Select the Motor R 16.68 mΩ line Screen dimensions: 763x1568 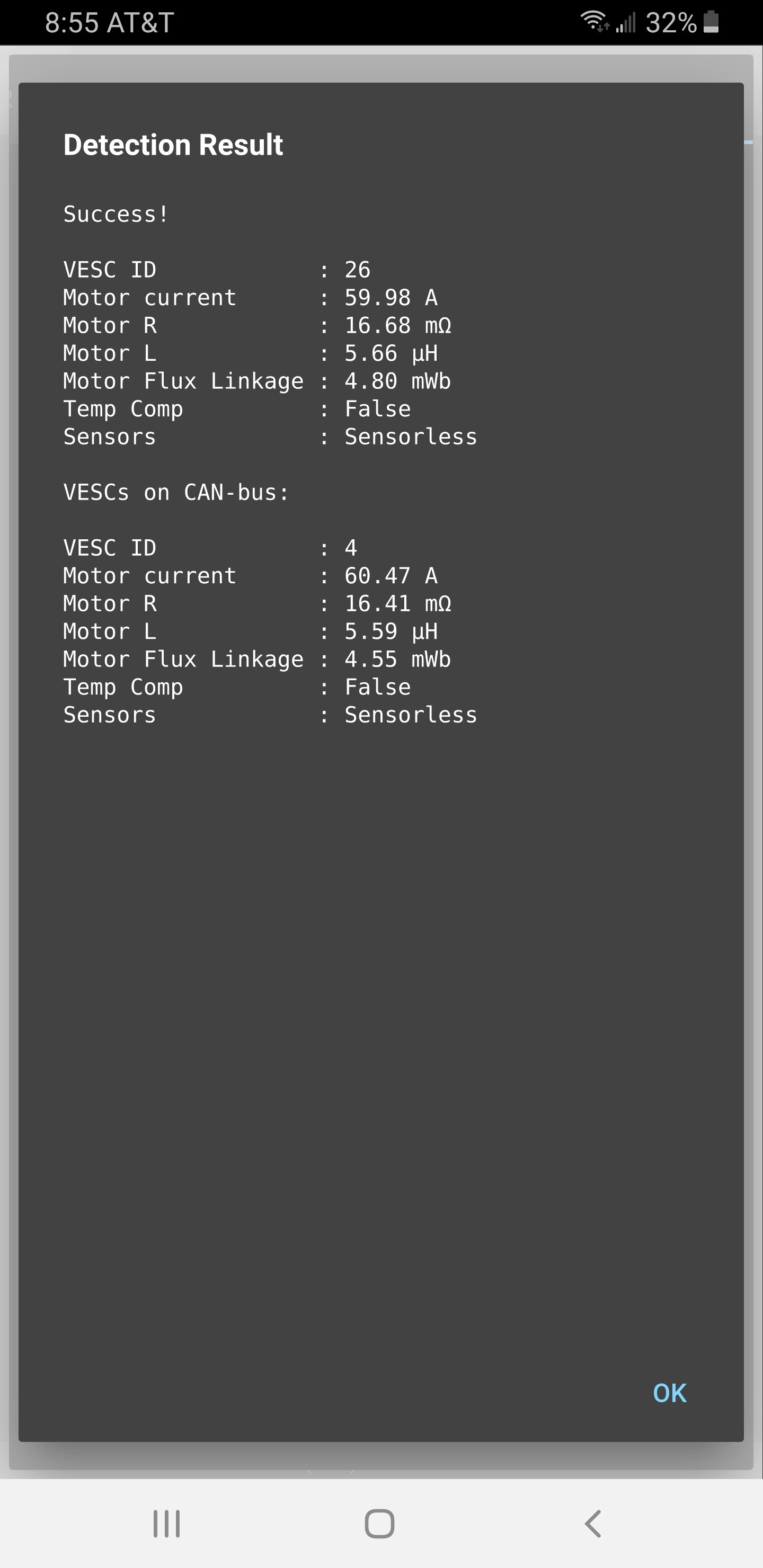click(258, 326)
